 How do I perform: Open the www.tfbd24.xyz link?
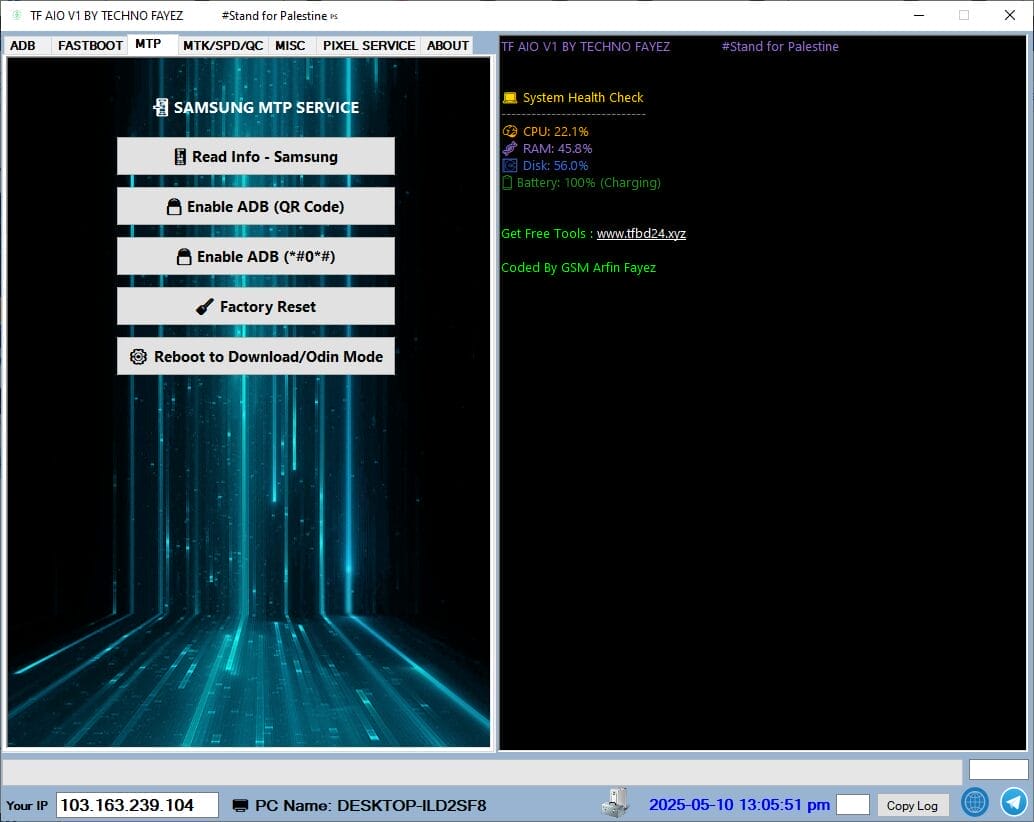pos(639,233)
